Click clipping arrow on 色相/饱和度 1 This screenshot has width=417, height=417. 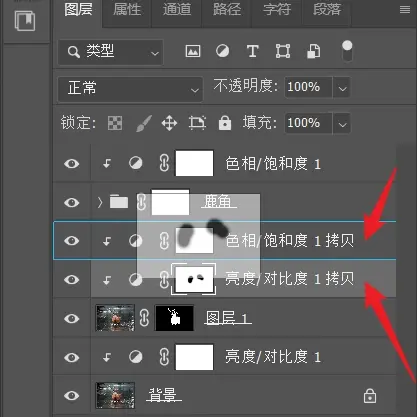107,164
